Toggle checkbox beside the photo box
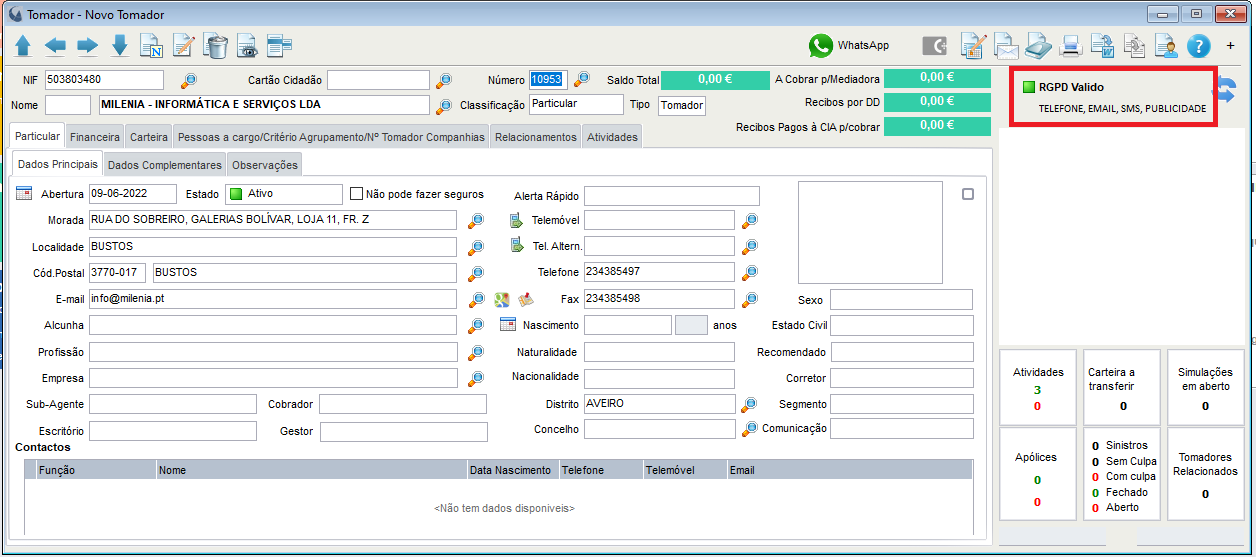The image size is (1256, 557). tap(968, 194)
